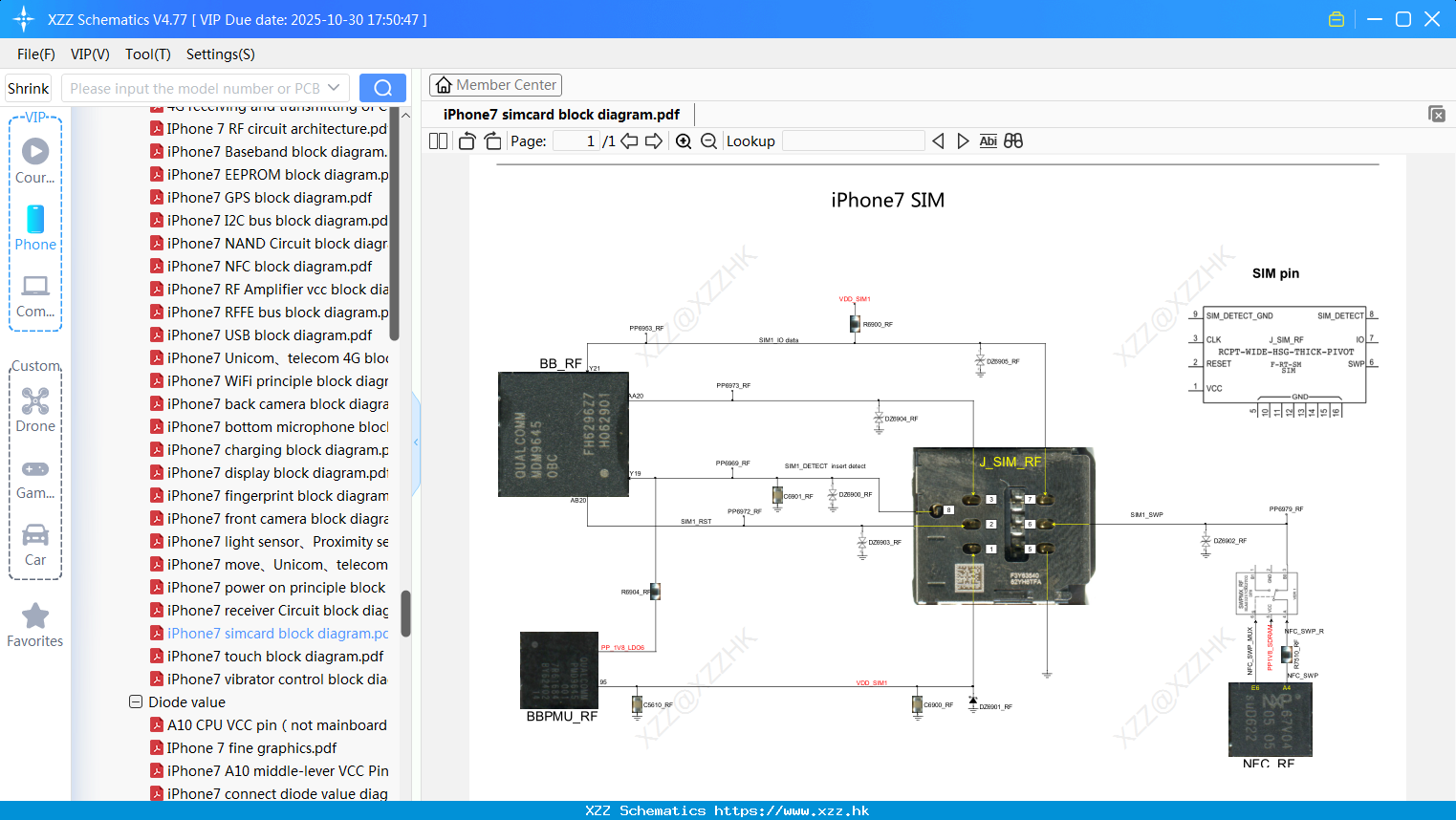Image resolution: width=1456 pixels, height=820 pixels.
Task: Open iPhone7 fingerprint block diagram
Action: tap(269, 496)
